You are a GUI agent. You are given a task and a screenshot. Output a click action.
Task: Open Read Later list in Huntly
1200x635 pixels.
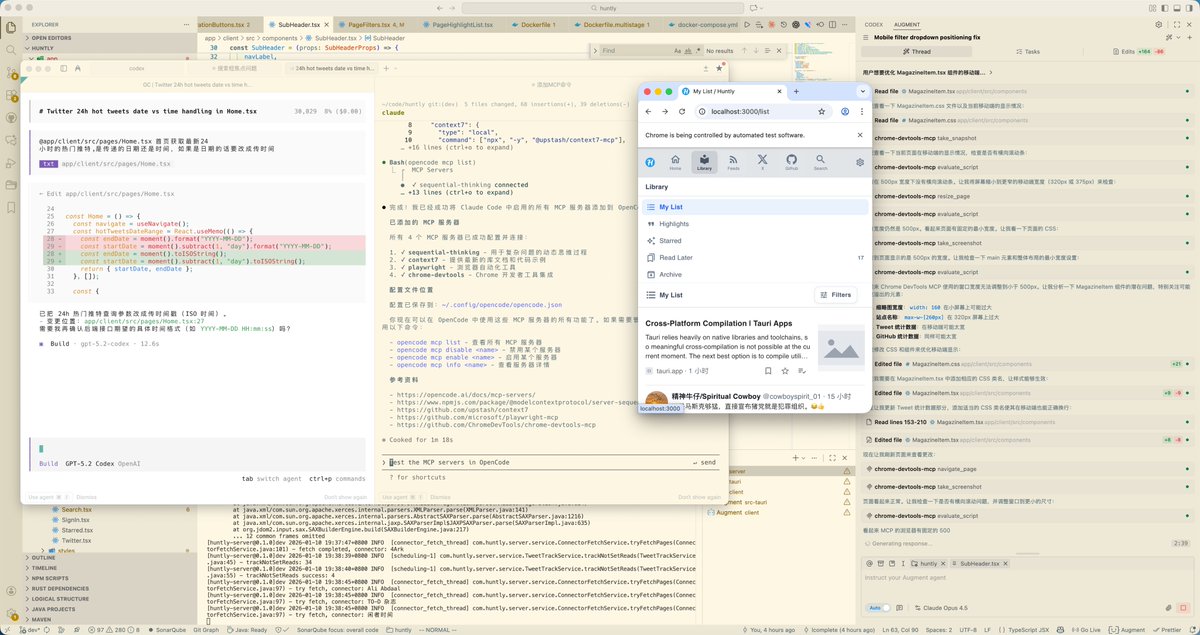click(x=755, y=257)
